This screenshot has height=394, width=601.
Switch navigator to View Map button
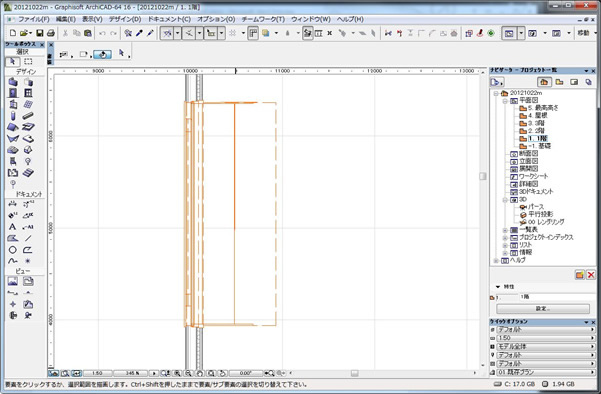[x=560, y=82]
